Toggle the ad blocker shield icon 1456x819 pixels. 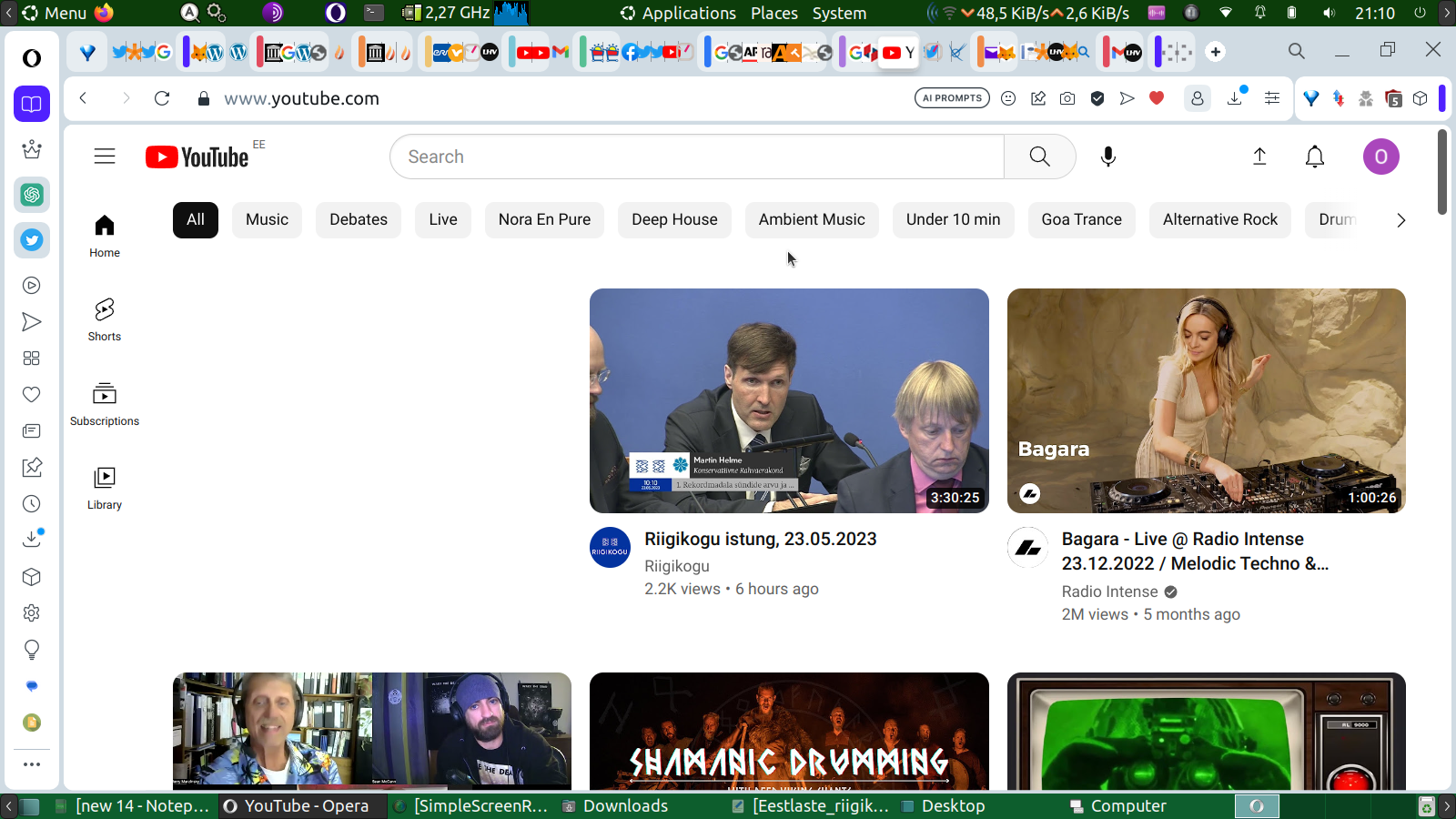pyautogui.click(x=1097, y=98)
